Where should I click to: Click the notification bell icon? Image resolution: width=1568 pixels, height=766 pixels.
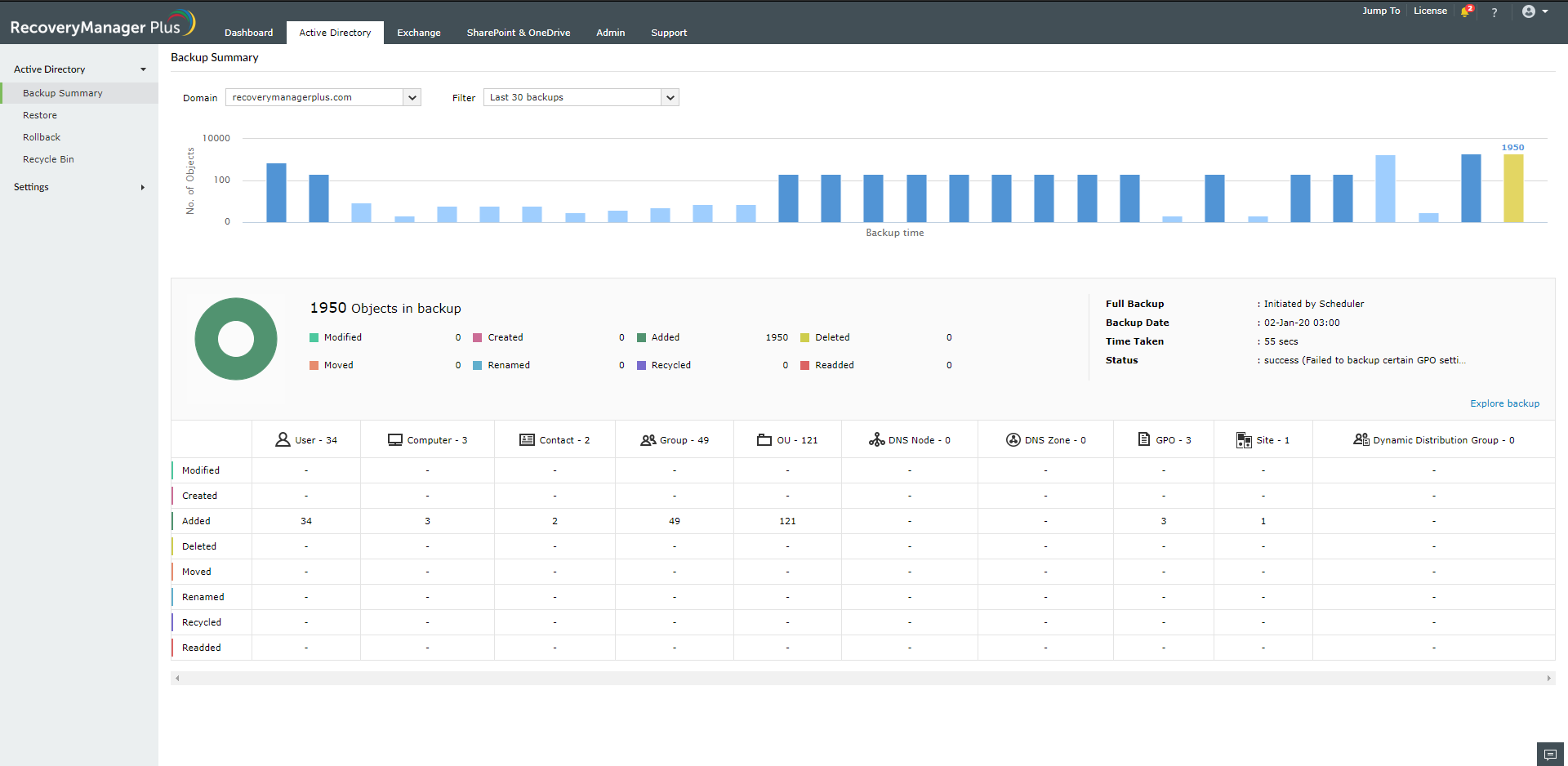coord(1466,12)
